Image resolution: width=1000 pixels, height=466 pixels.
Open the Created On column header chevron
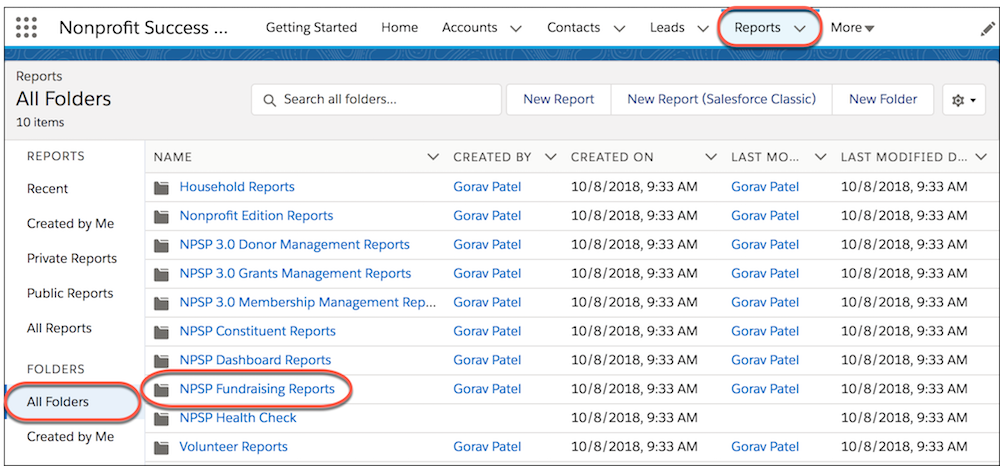711,157
